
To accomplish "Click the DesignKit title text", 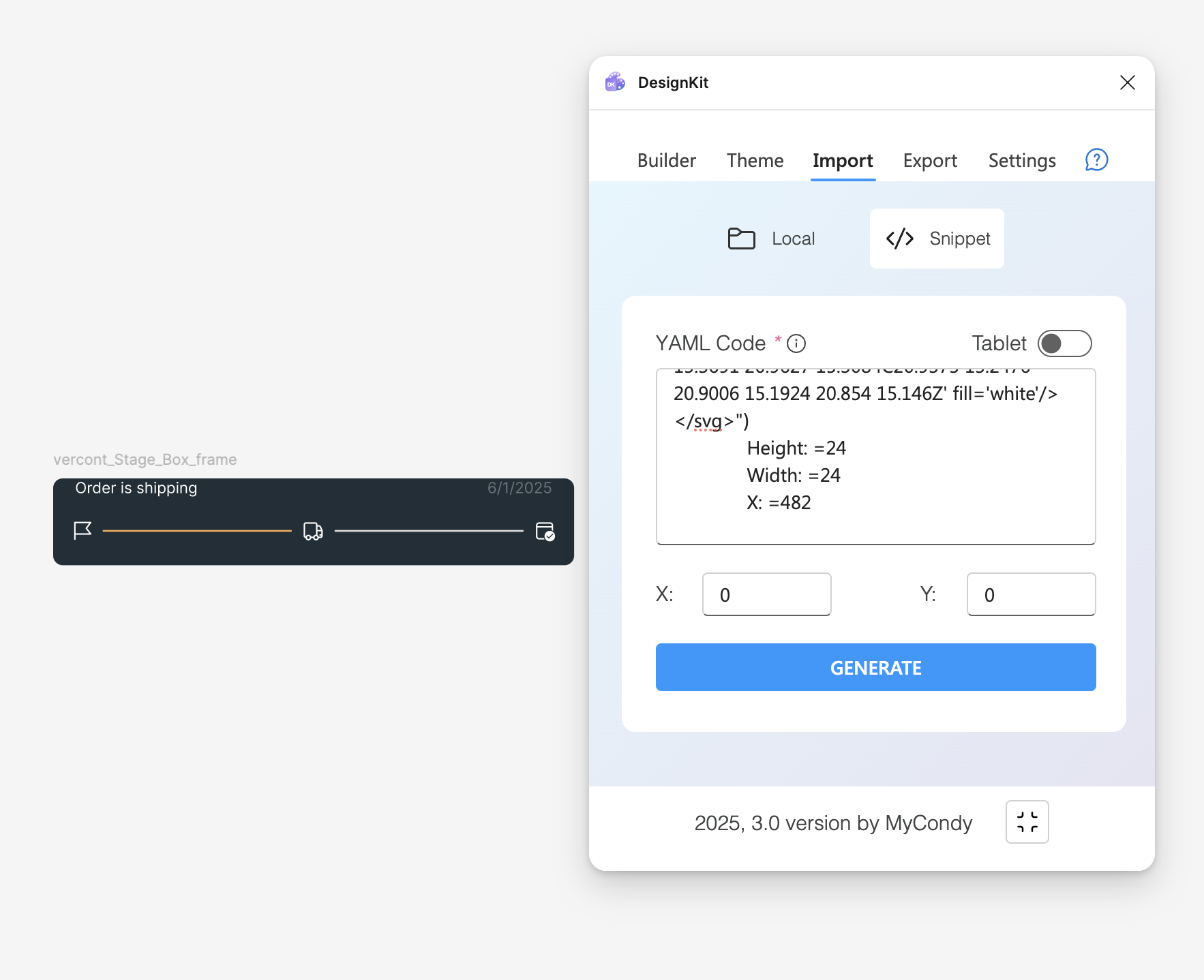I will point(673,82).
